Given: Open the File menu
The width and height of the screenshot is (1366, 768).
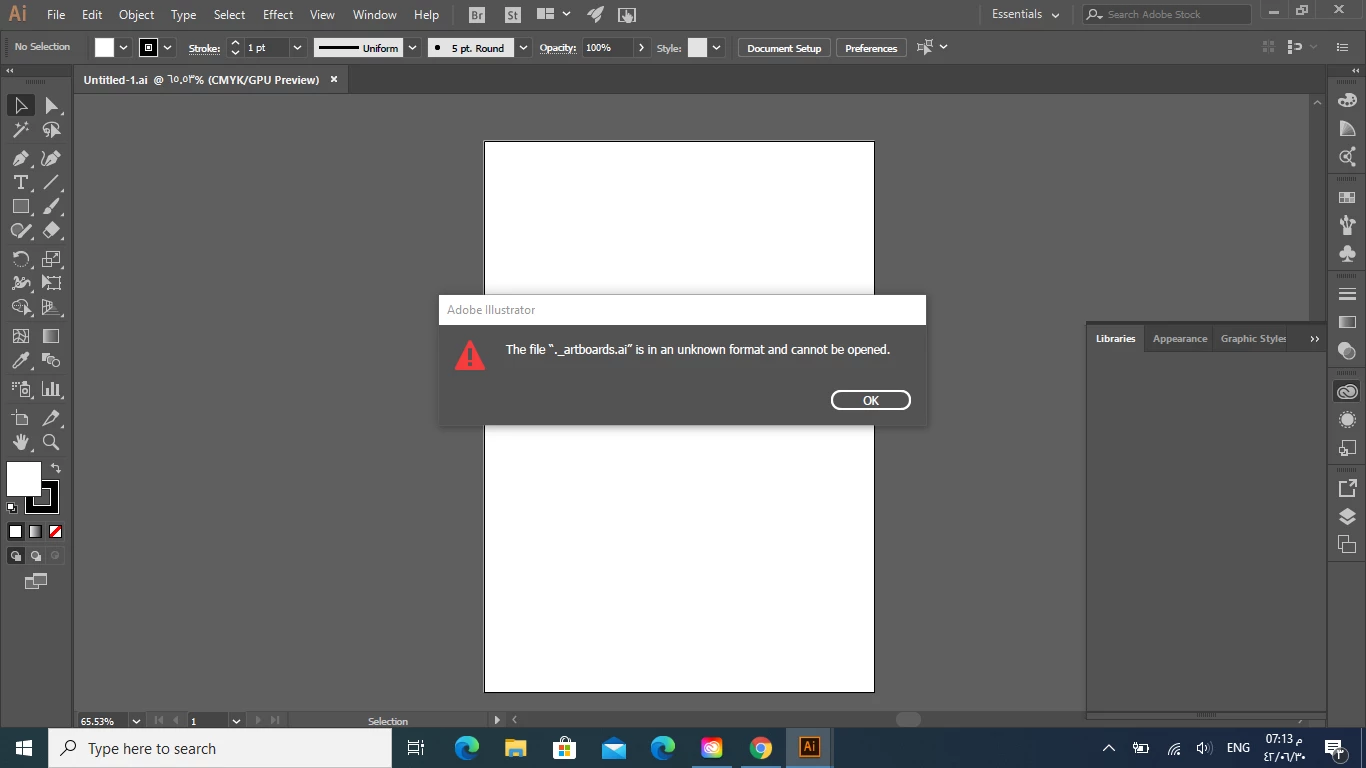Looking at the screenshot, I should [x=56, y=15].
